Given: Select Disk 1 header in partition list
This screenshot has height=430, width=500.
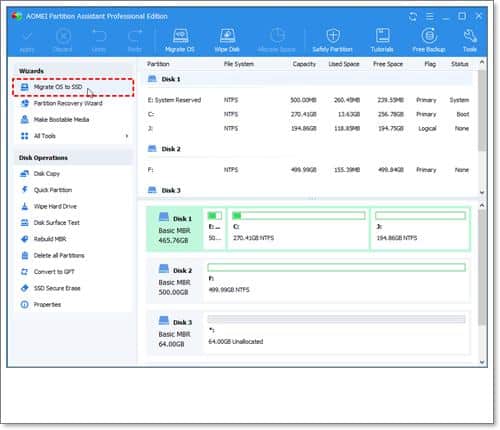Looking at the screenshot, I should [x=309, y=79].
